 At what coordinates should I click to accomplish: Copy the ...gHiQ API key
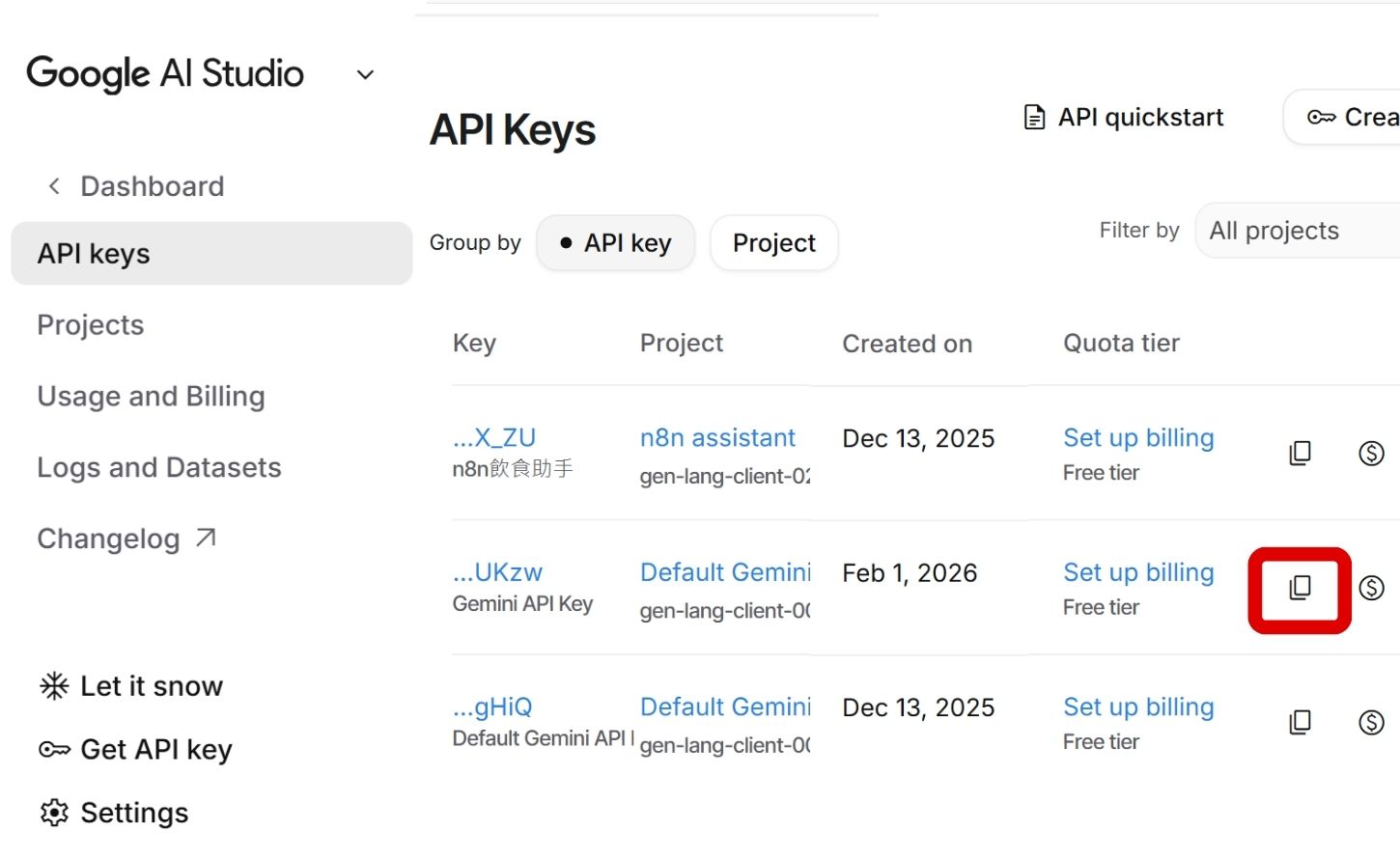click(x=1300, y=722)
